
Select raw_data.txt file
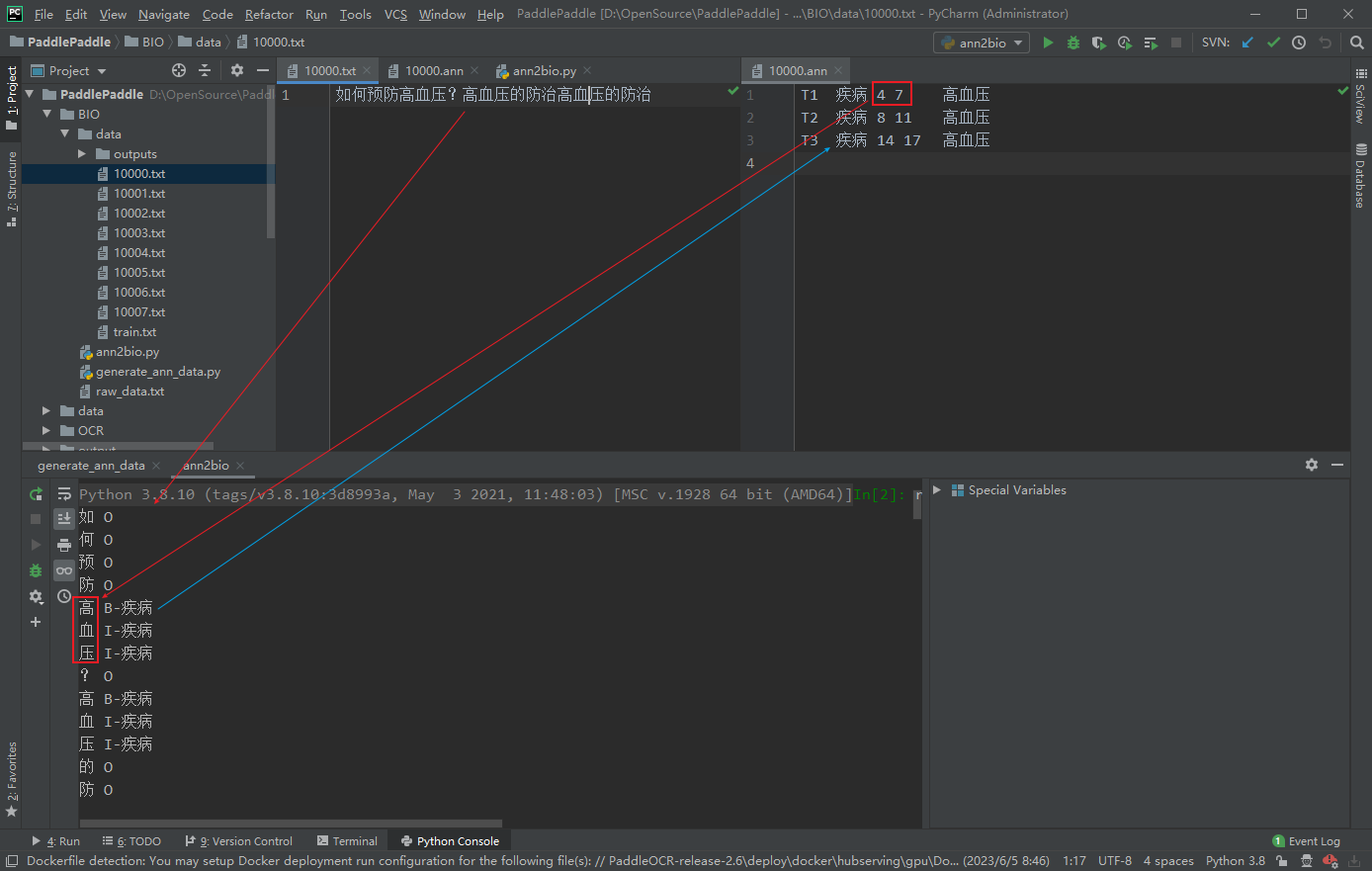point(129,391)
